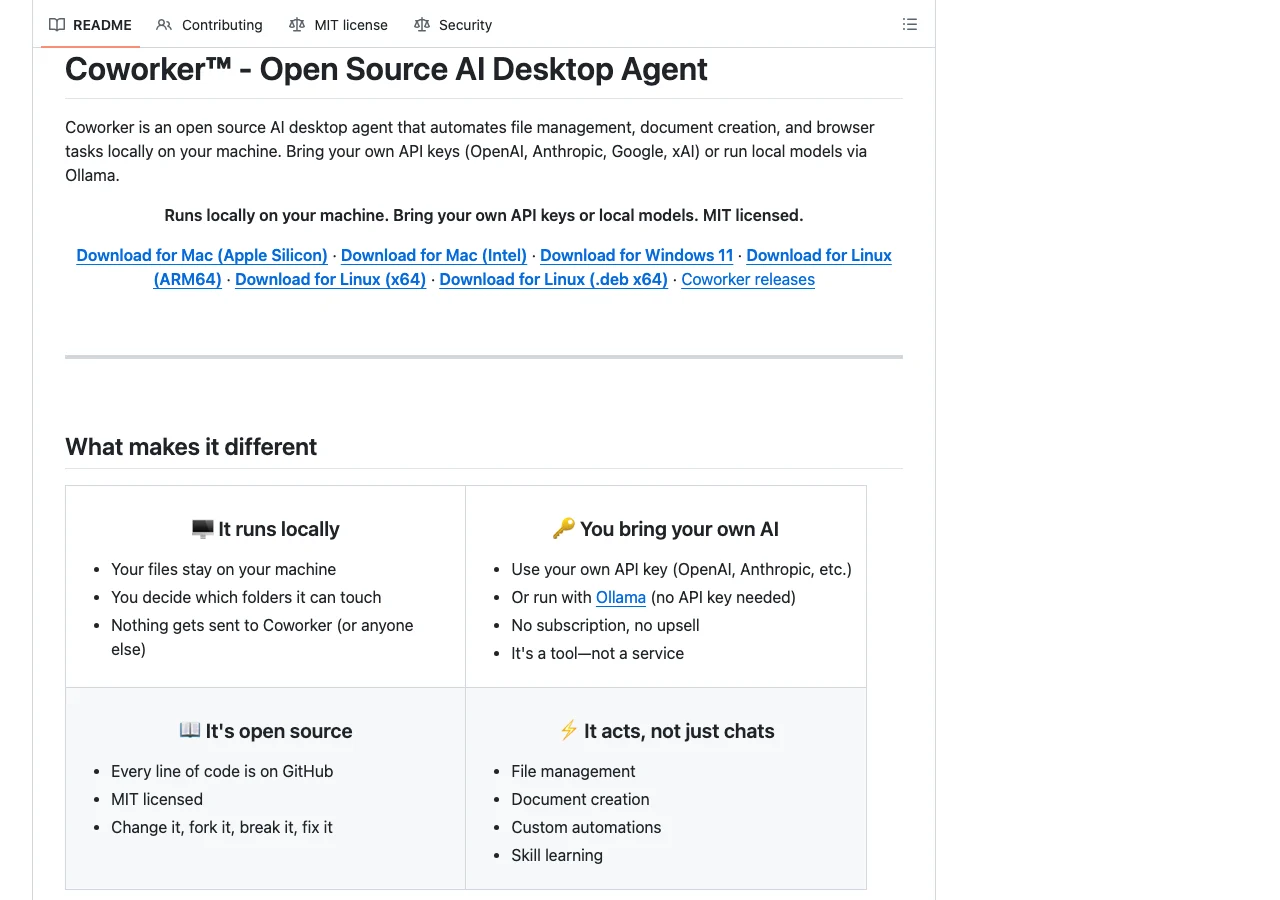Click Your files stay on your machine
This screenshot has width=1280, height=900.
(x=223, y=569)
